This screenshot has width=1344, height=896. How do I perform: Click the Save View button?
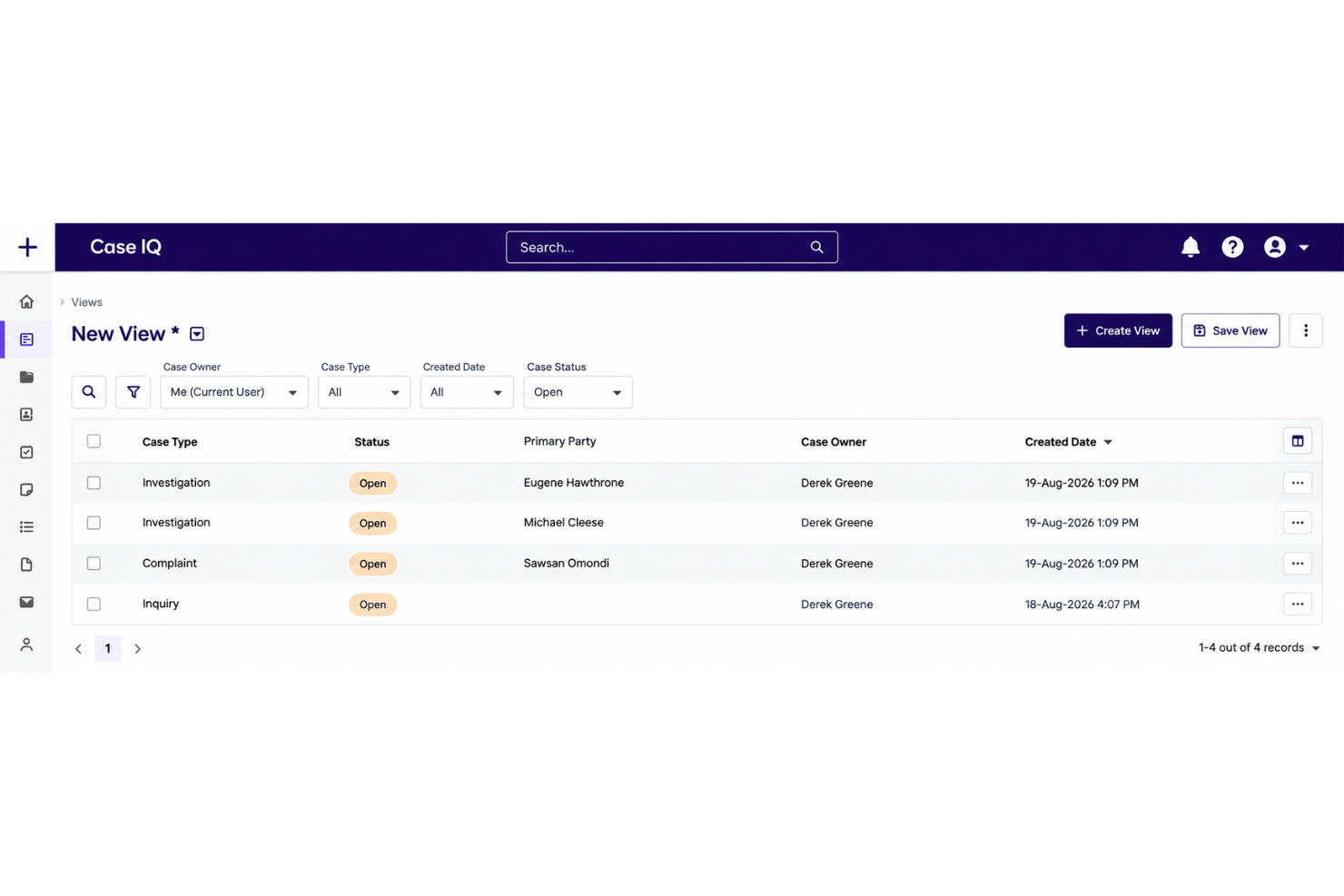pyautogui.click(x=1230, y=330)
